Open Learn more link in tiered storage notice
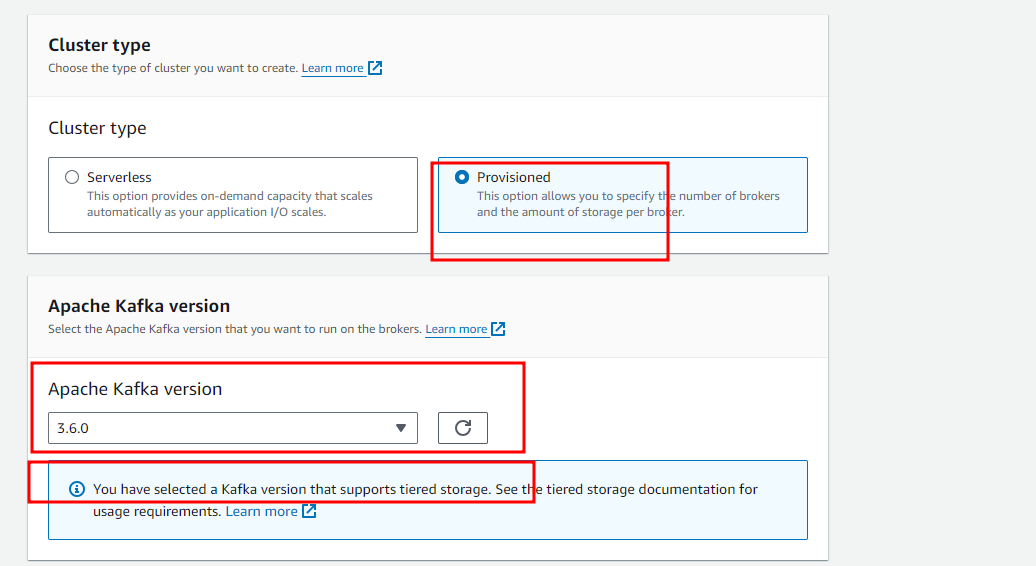Screen dimensions: 1036x566 [x=262, y=511]
